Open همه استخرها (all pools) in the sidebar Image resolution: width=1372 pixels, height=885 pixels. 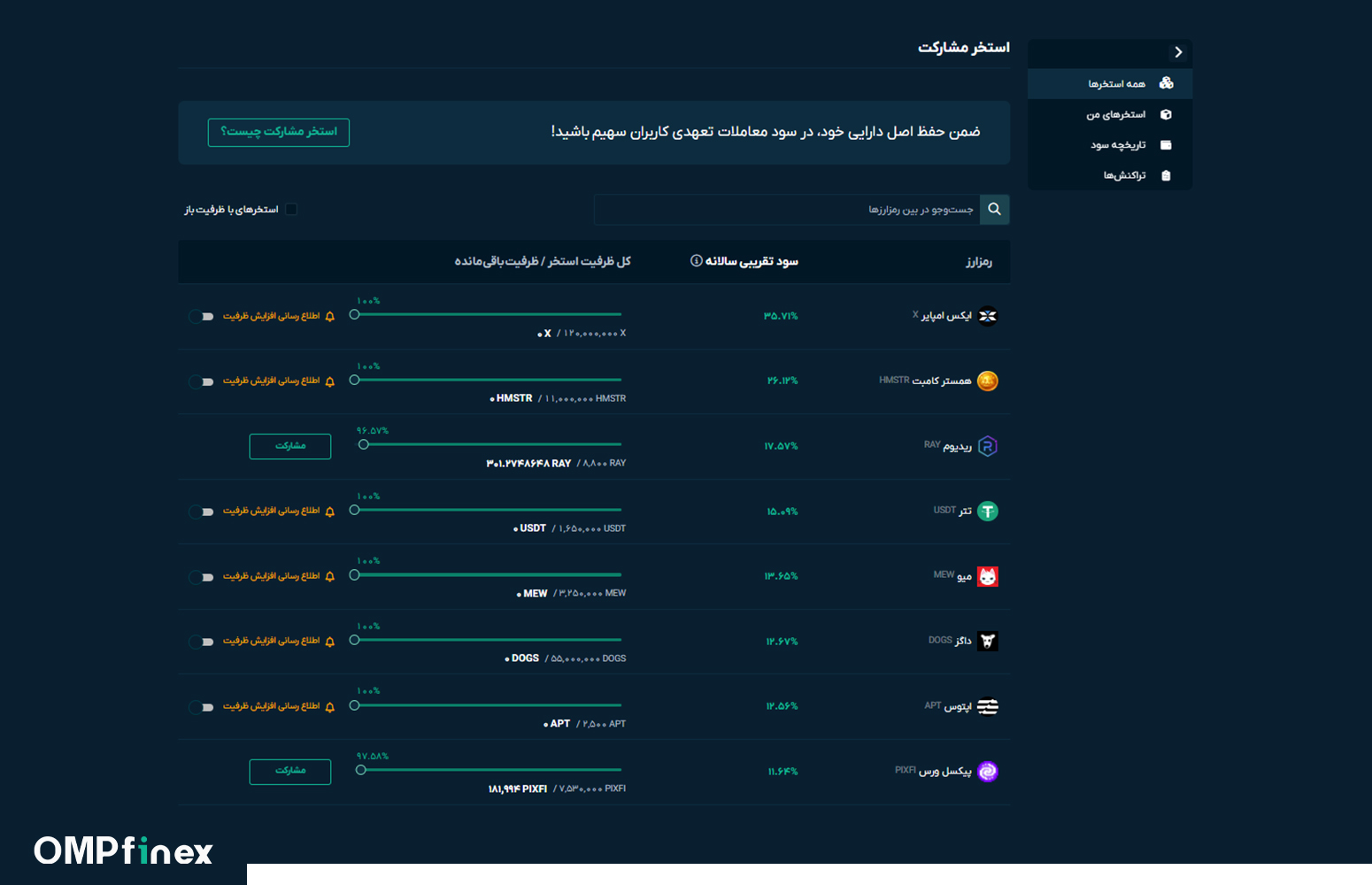coord(1110,83)
